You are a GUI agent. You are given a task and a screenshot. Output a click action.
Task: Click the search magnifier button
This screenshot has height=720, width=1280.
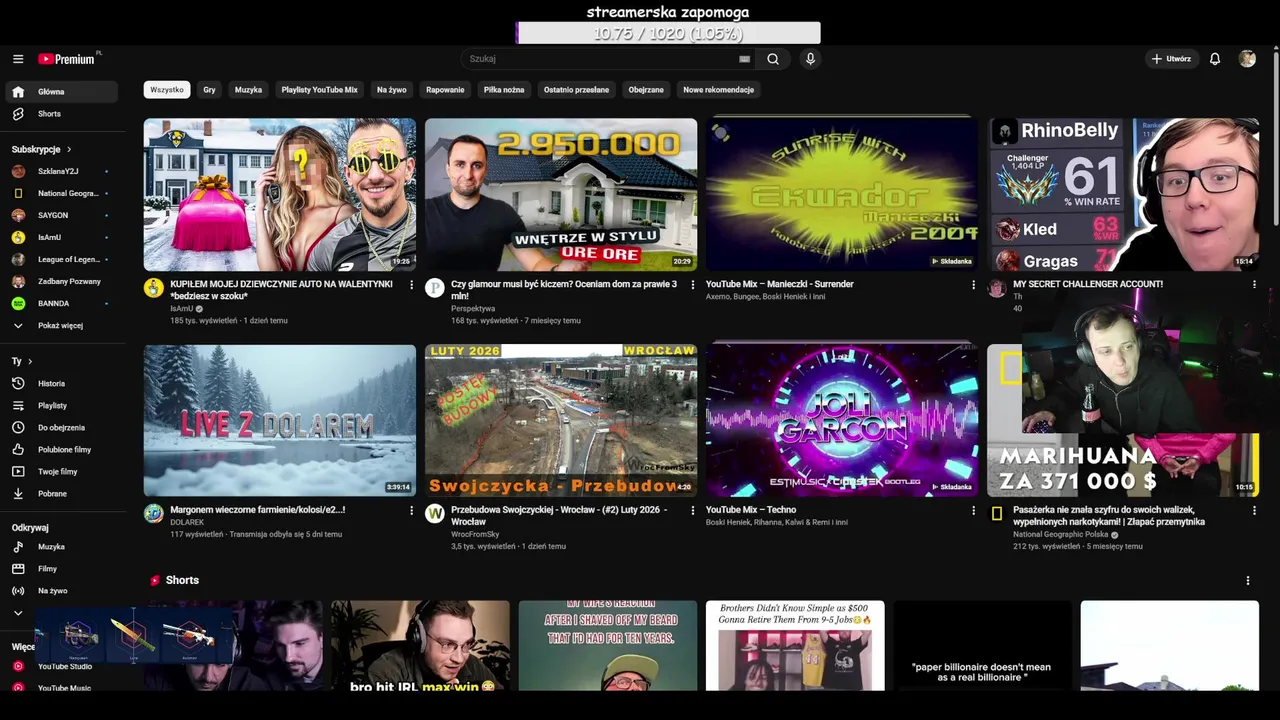[773, 59]
